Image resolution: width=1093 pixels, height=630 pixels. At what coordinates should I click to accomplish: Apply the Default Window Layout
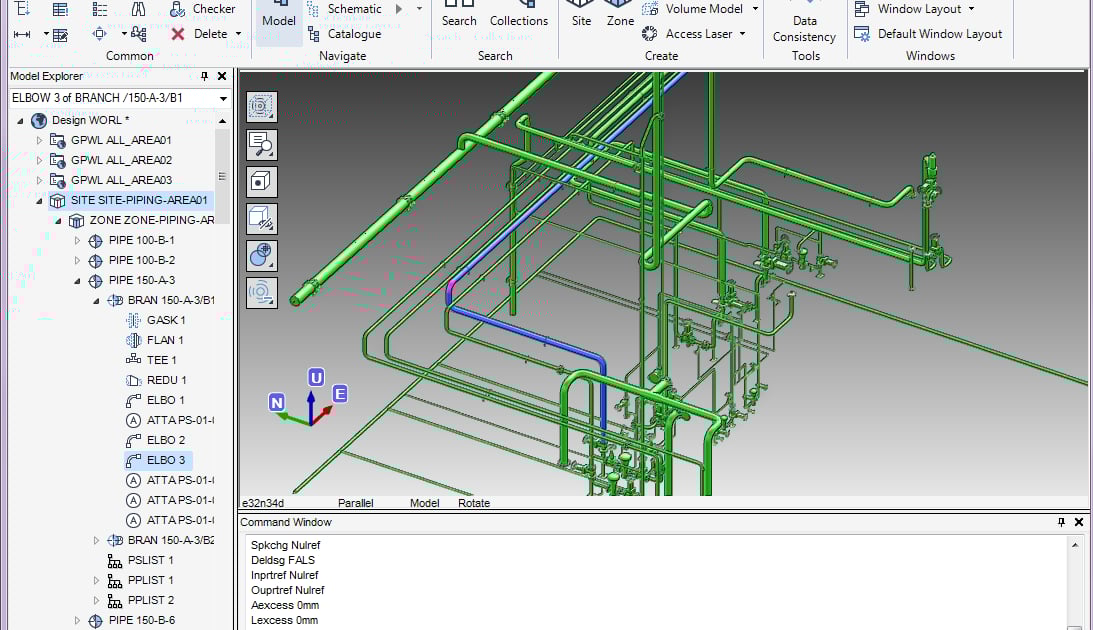click(x=928, y=33)
